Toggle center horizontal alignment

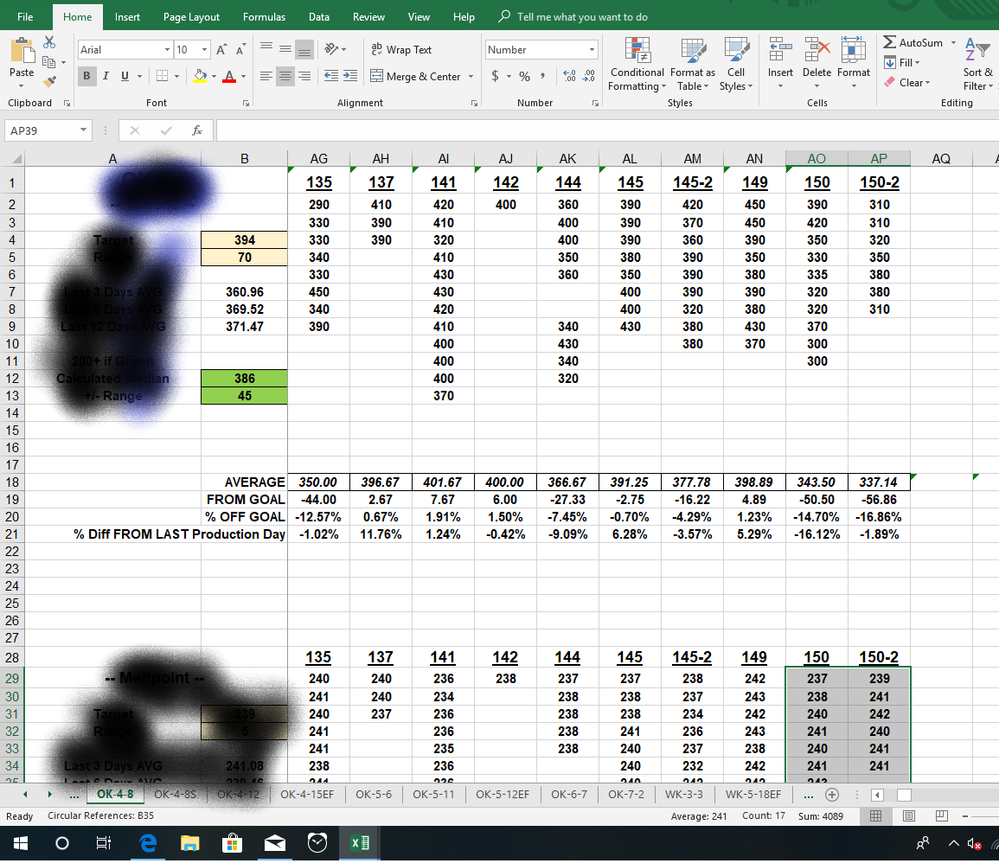click(285, 76)
